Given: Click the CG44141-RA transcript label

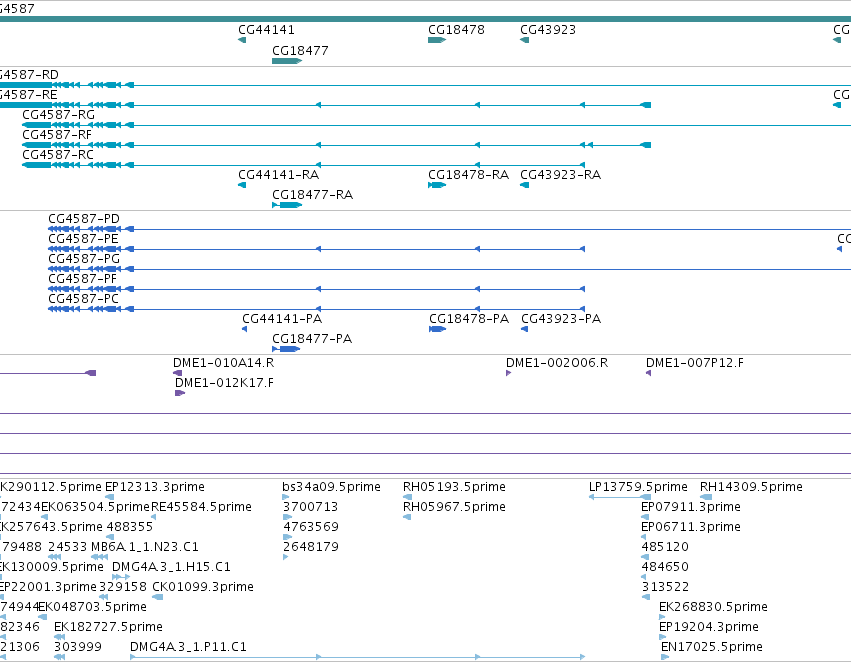Looking at the screenshot, I should click(278, 175).
